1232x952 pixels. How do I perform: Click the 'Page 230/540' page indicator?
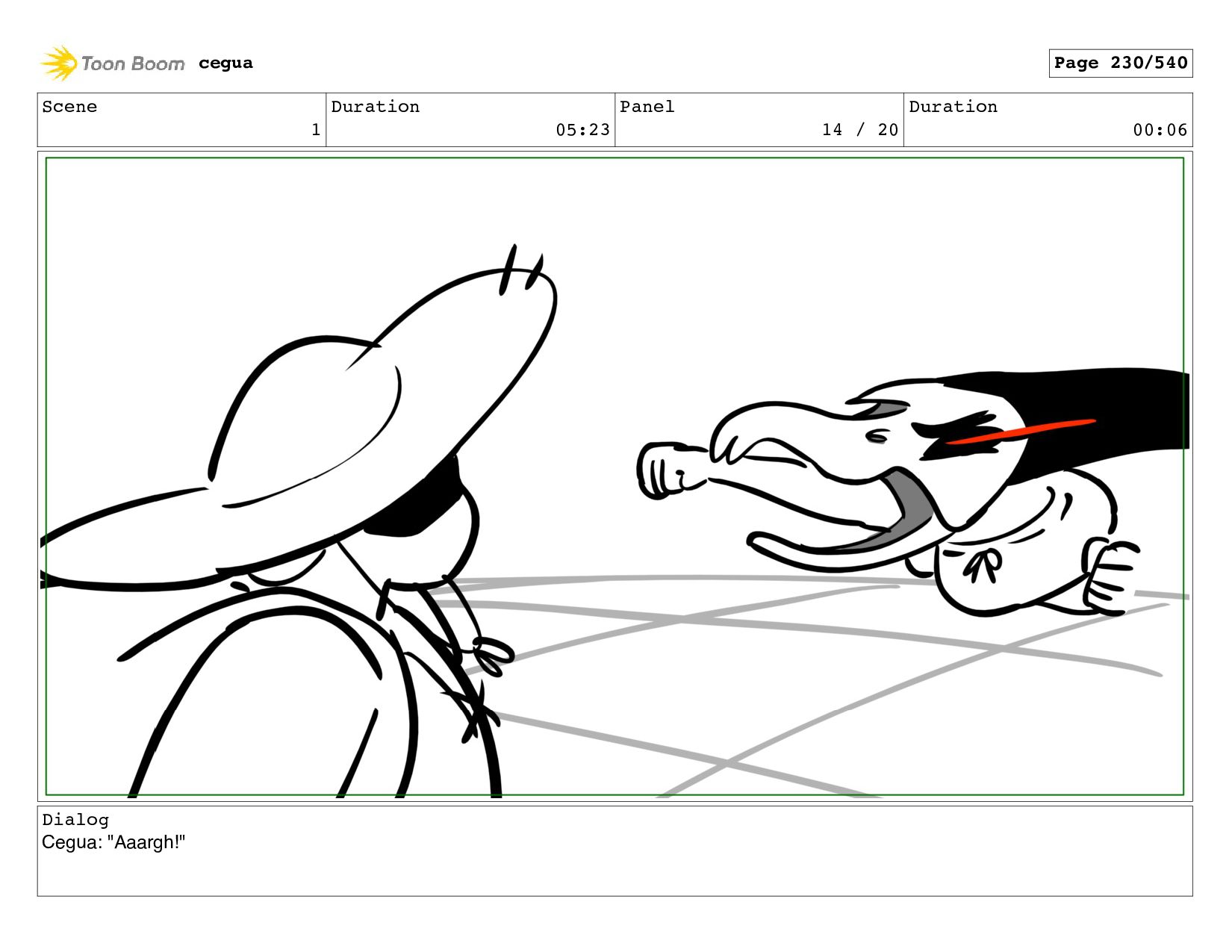pos(1120,63)
